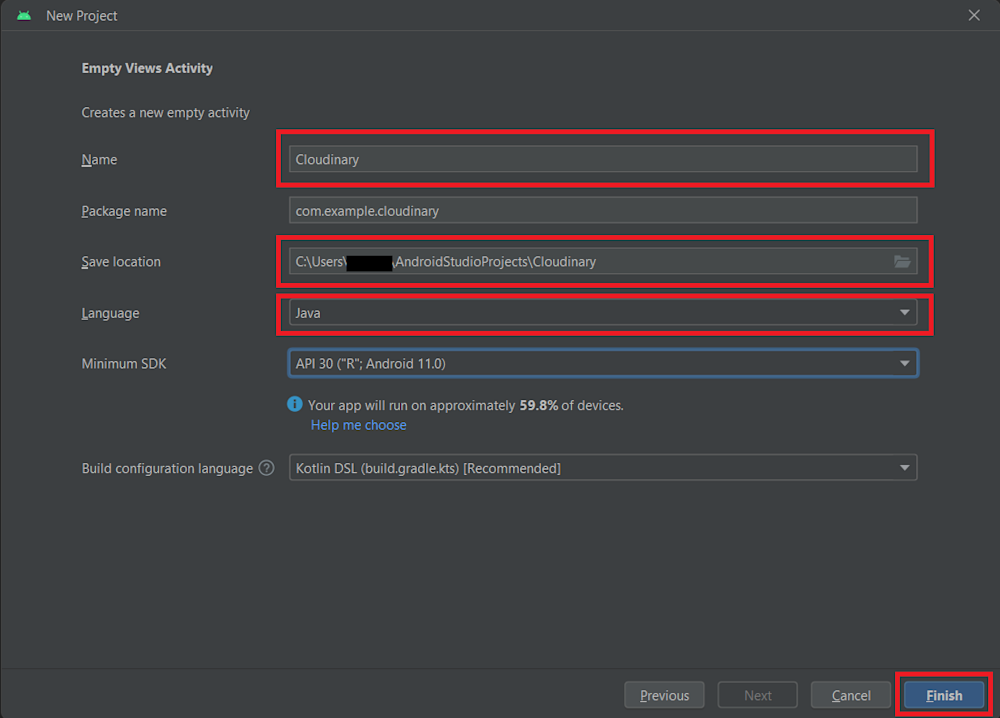This screenshot has height=718, width=1000.
Task: Click the Android logo in title bar
Action: pyautogui.click(x=24, y=16)
